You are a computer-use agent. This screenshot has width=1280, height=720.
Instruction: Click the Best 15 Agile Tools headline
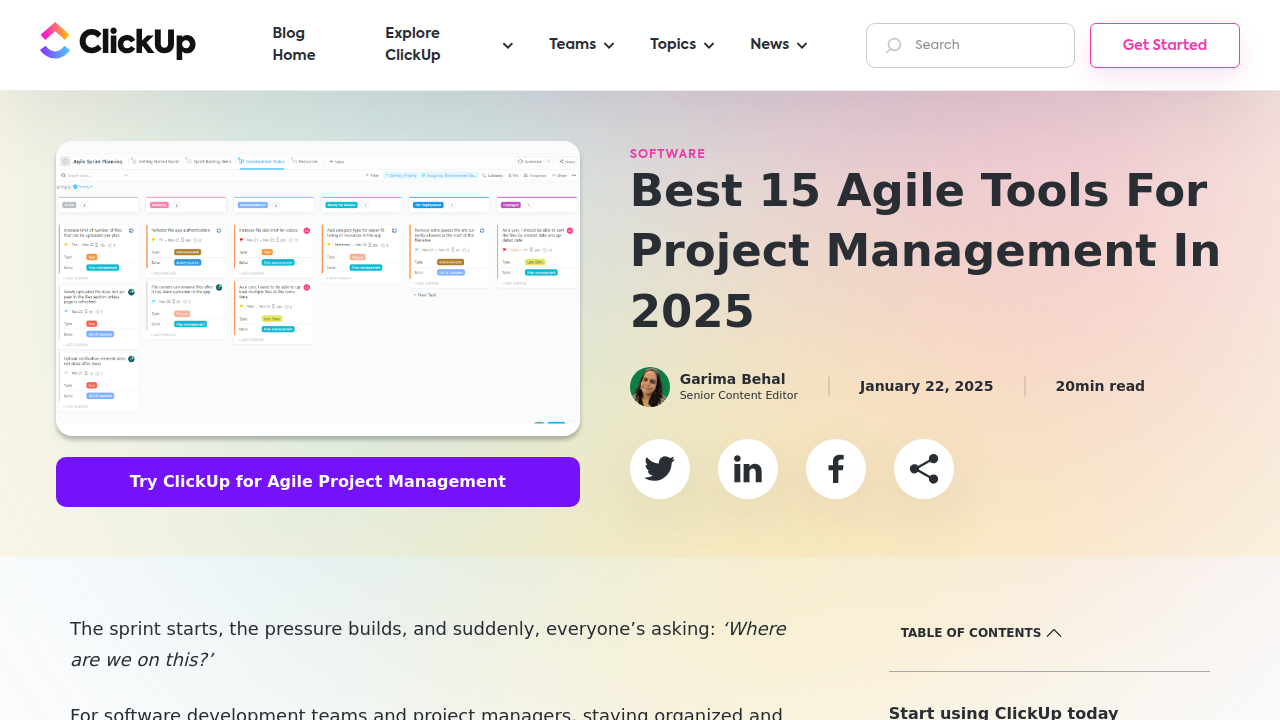[925, 250]
